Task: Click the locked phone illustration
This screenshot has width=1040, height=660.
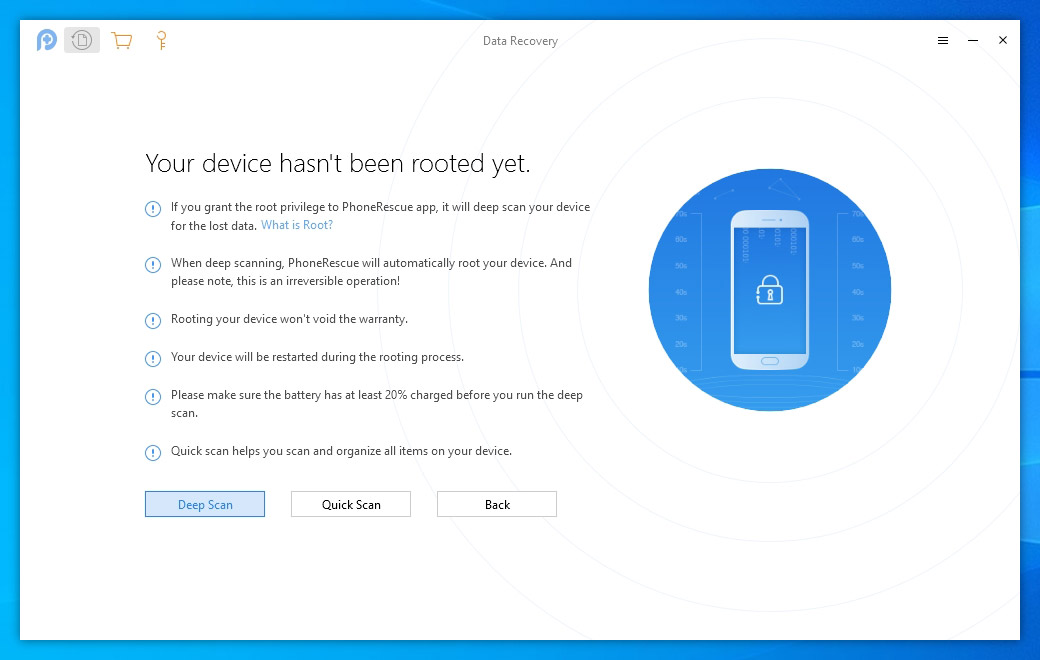Action: [x=769, y=290]
